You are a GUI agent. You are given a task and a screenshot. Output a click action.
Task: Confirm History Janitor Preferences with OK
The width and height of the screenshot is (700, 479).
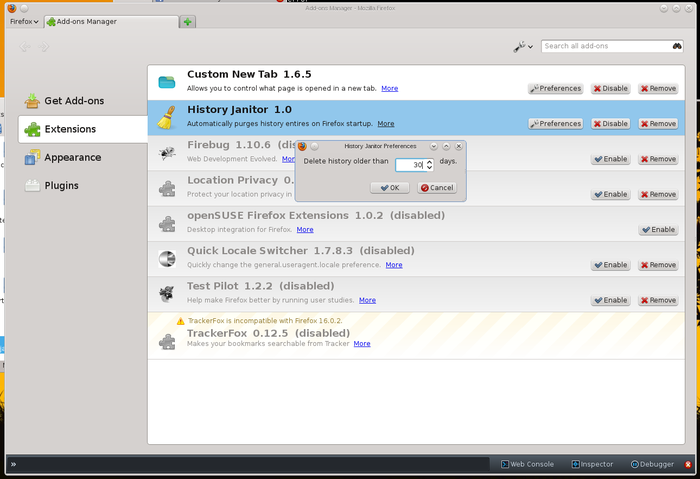[x=390, y=187]
